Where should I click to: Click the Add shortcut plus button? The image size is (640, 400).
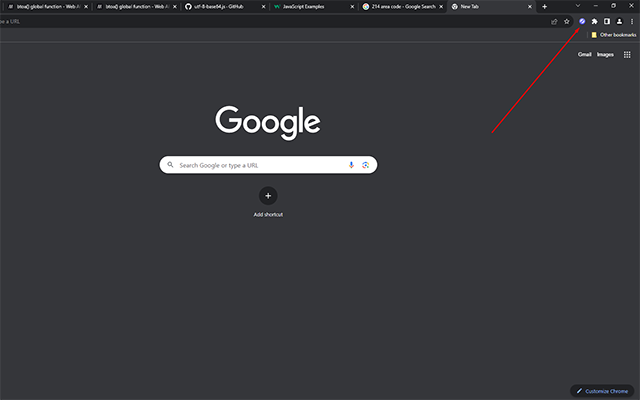pyautogui.click(x=268, y=196)
